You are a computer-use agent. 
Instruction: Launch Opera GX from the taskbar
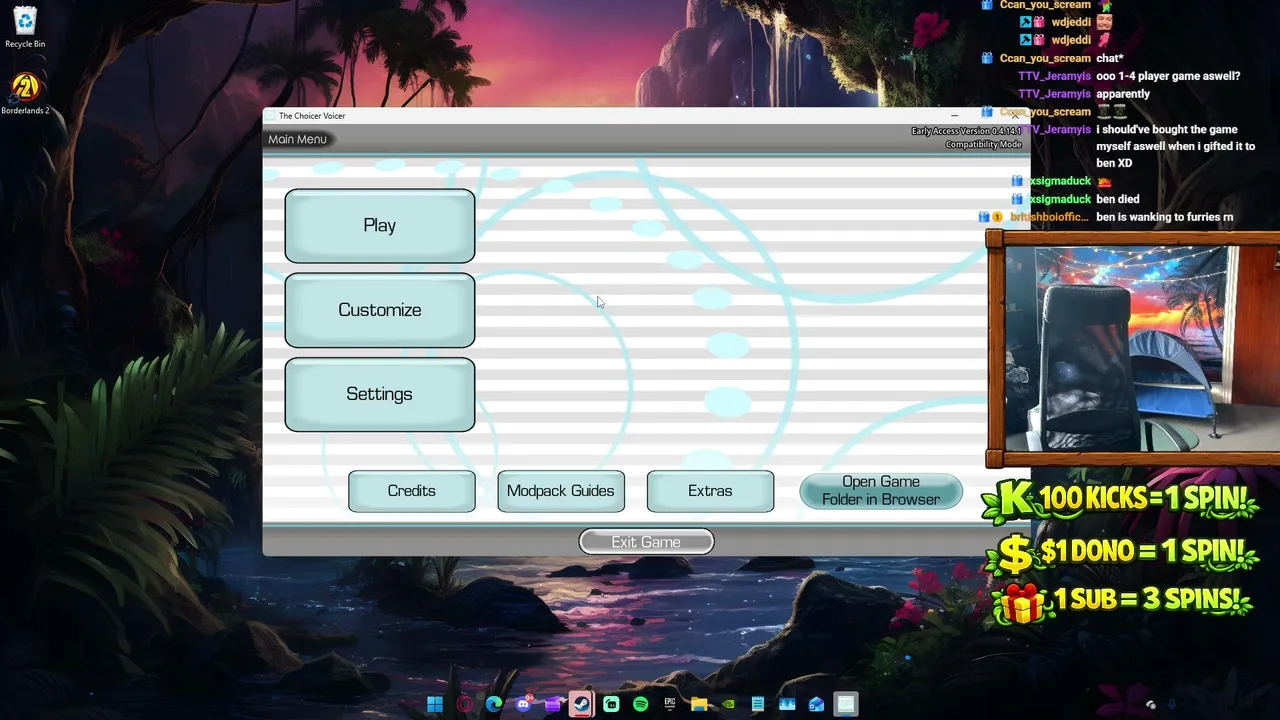point(464,704)
